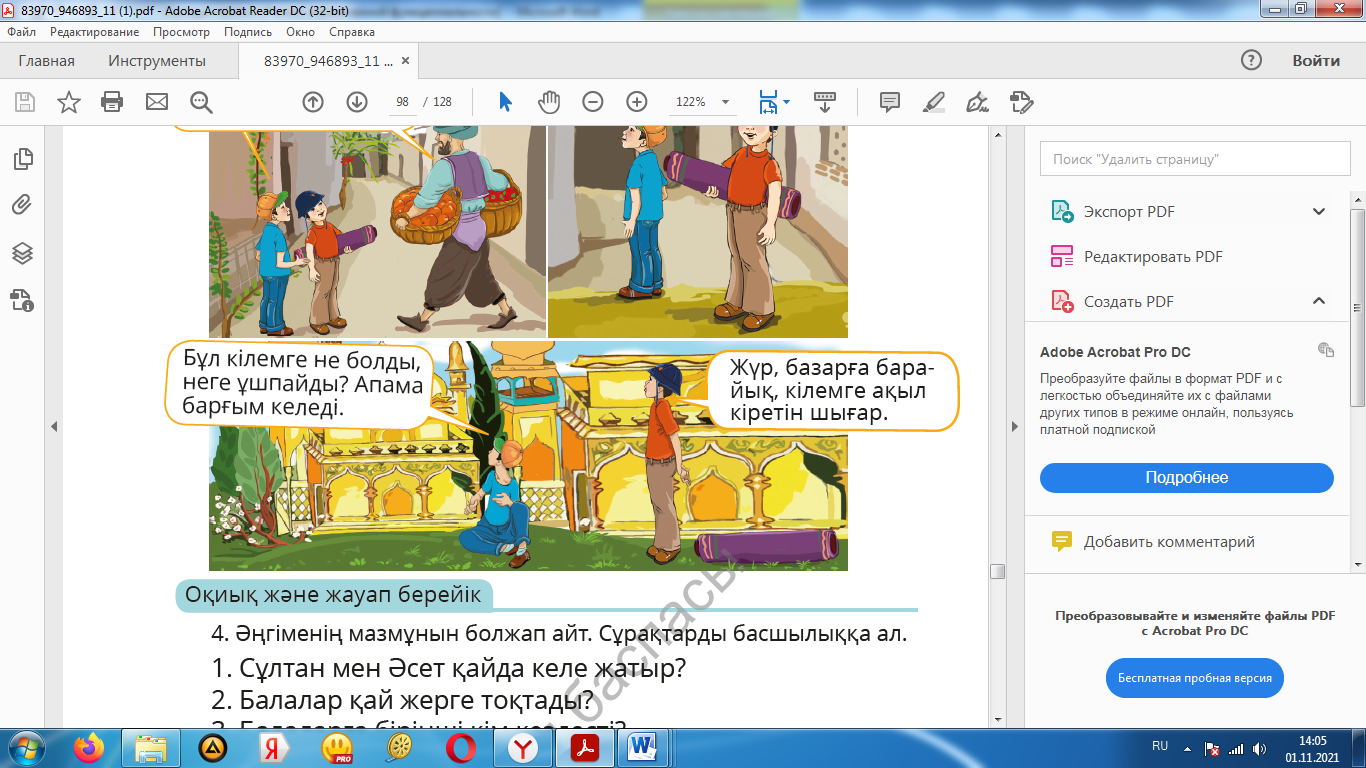This screenshot has height=768, width=1366.
Task: Collapse the Создать PDF section
Action: pyautogui.click(x=1318, y=301)
